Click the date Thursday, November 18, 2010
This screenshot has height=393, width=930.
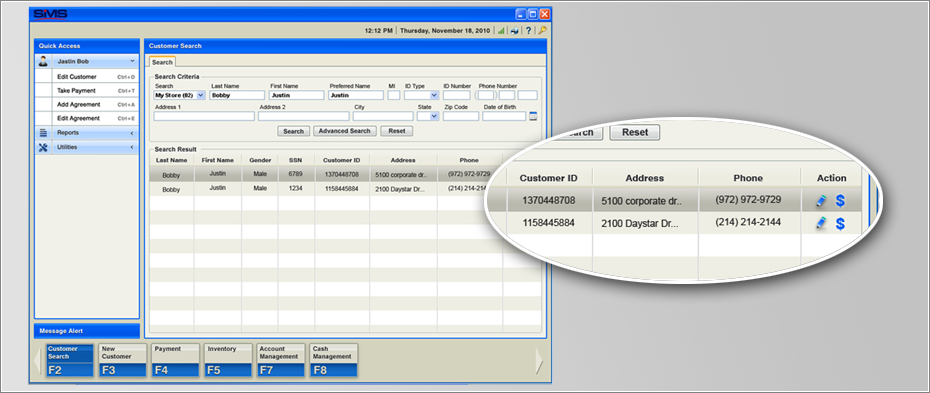(x=445, y=31)
